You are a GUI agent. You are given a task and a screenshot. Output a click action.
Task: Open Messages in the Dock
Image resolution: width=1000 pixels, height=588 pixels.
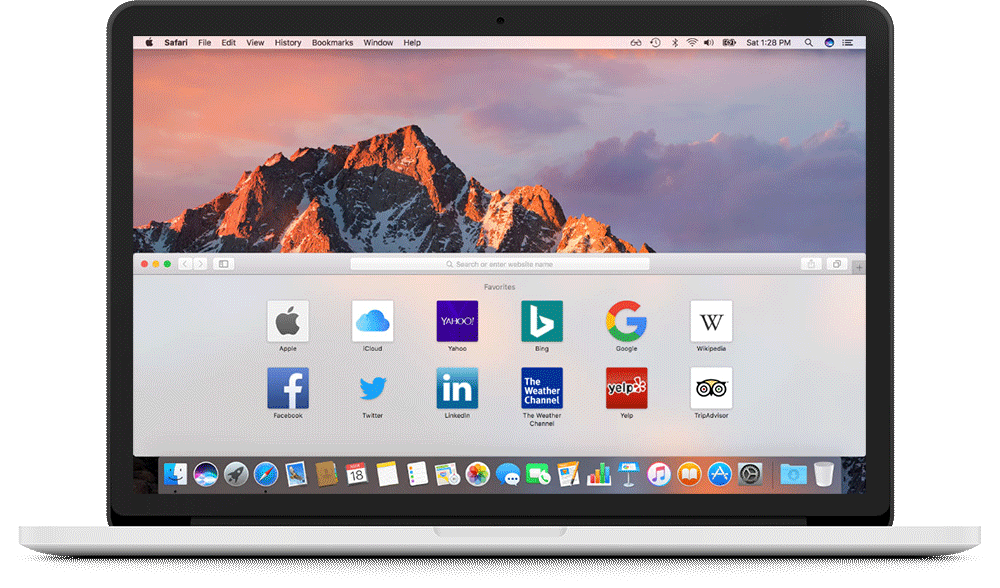[508, 474]
